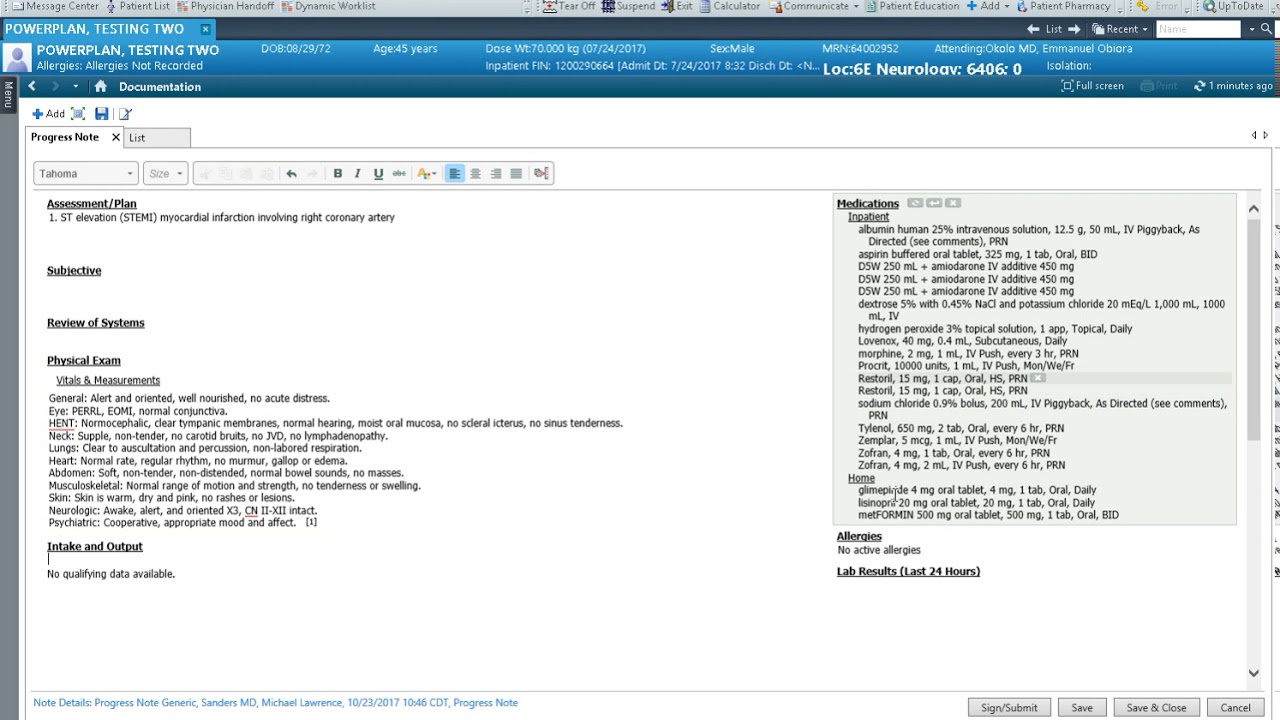Open the font color picker
Screen dimensions: 1280x720
(x=426, y=174)
